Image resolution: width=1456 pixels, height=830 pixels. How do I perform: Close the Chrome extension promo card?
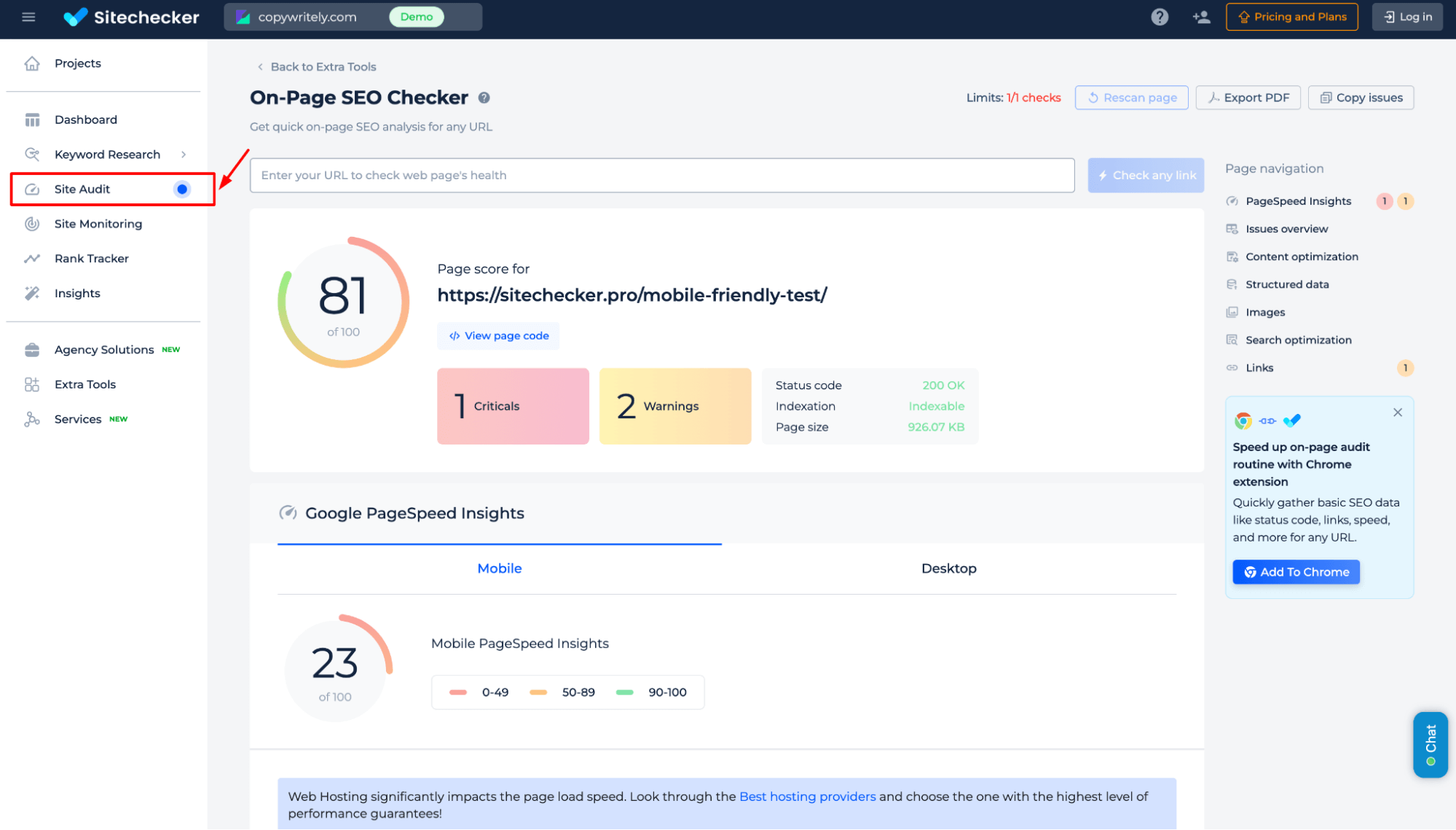tap(1398, 412)
